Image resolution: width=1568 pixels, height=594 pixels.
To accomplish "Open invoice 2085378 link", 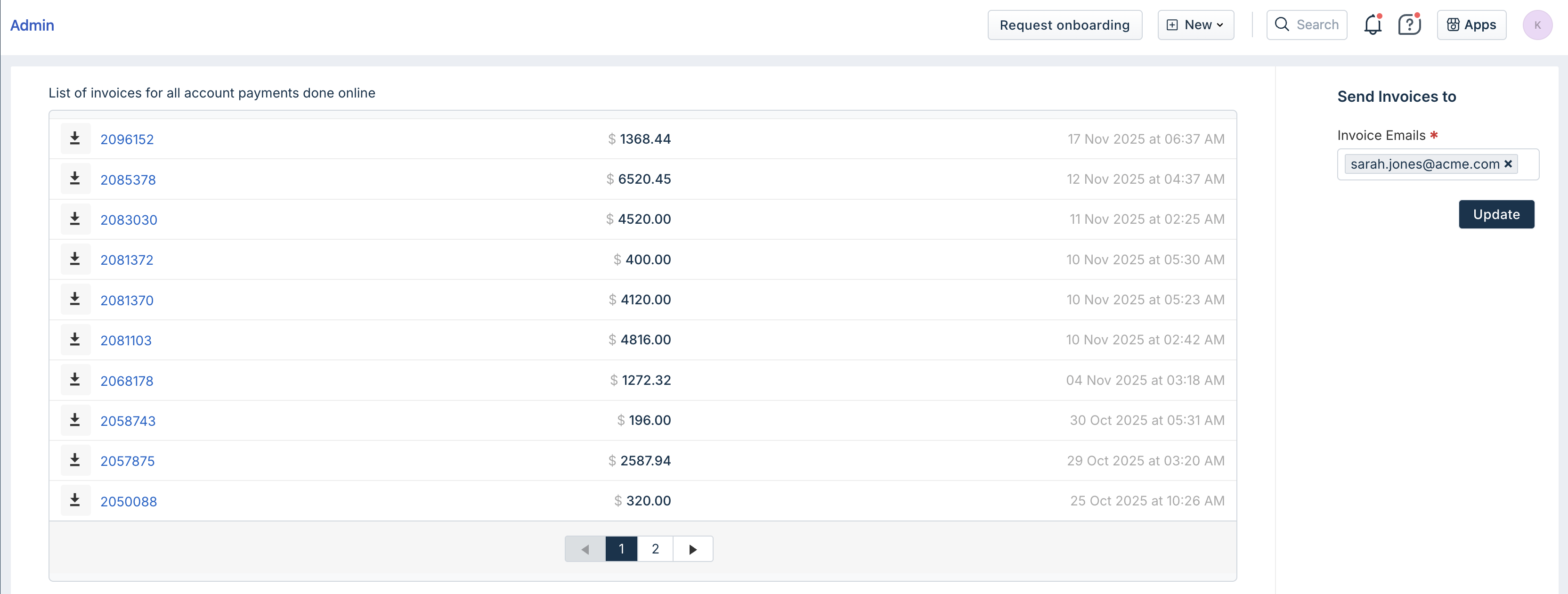I will pyautogui.click(x=128, y=179).
